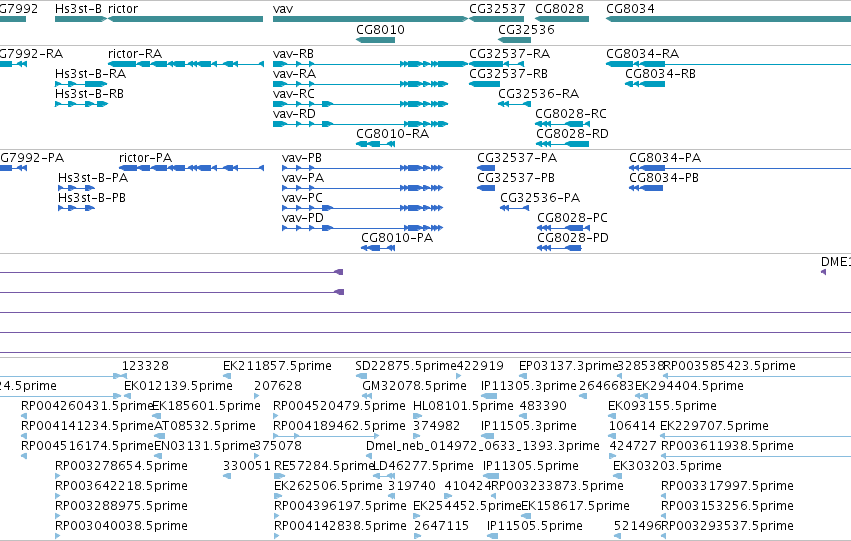Screen dimensions: 851x541
Task: Click the CG32537-PB protein label
Action: click(x=516, y=178)
